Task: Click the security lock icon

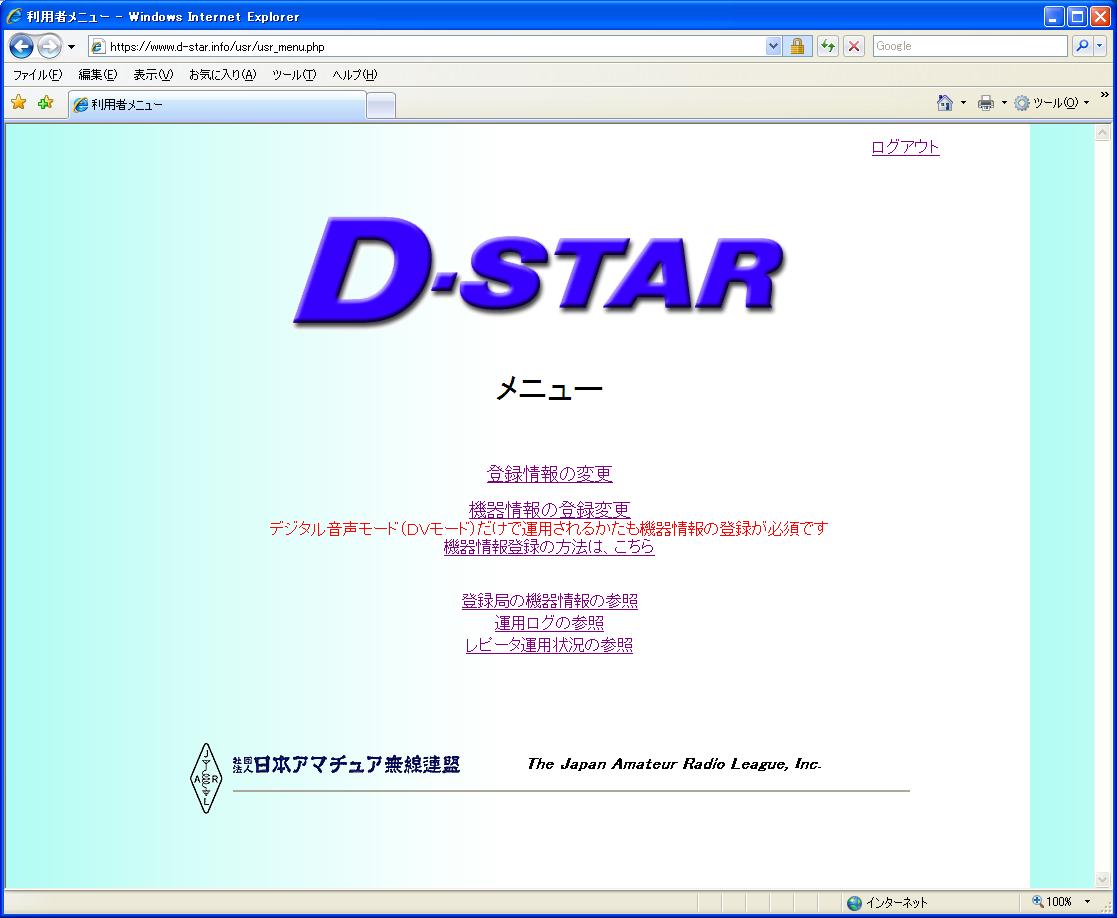Action: [797, 46]
